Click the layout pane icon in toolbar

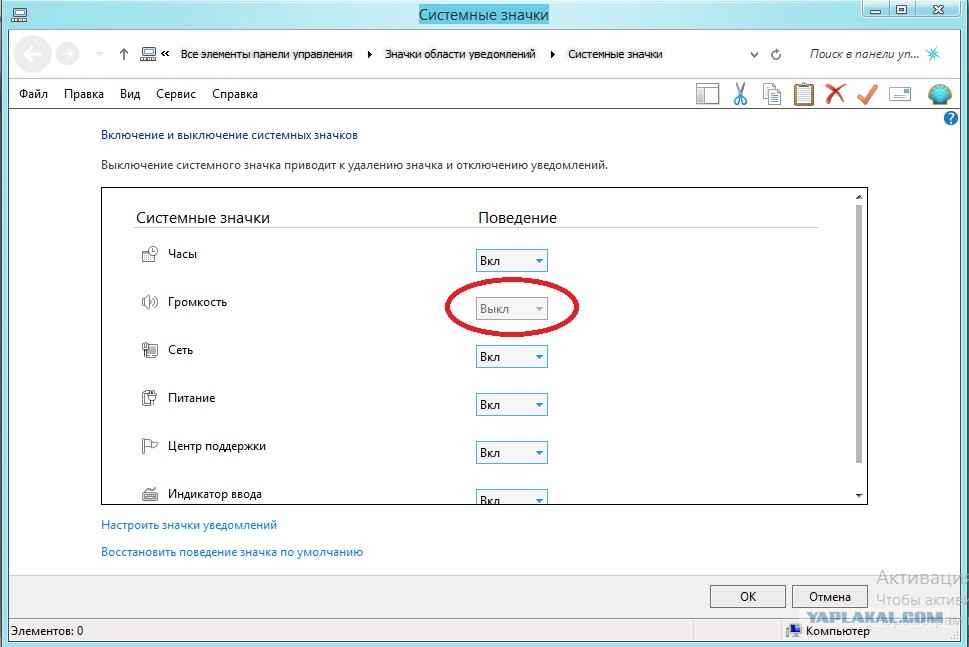[x=708, y=95]
